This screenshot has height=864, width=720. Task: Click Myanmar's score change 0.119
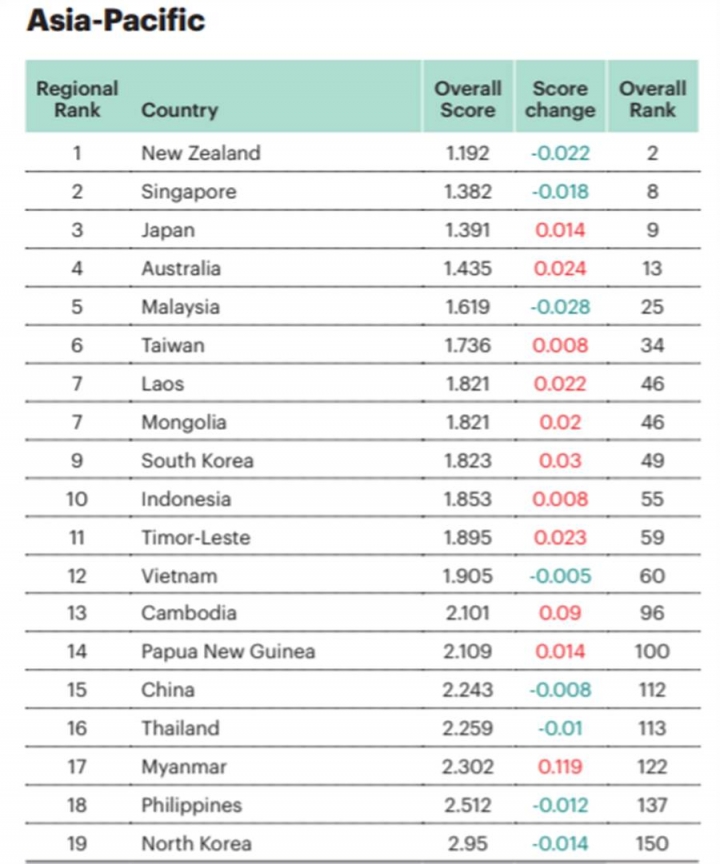(x=560, y=767)
